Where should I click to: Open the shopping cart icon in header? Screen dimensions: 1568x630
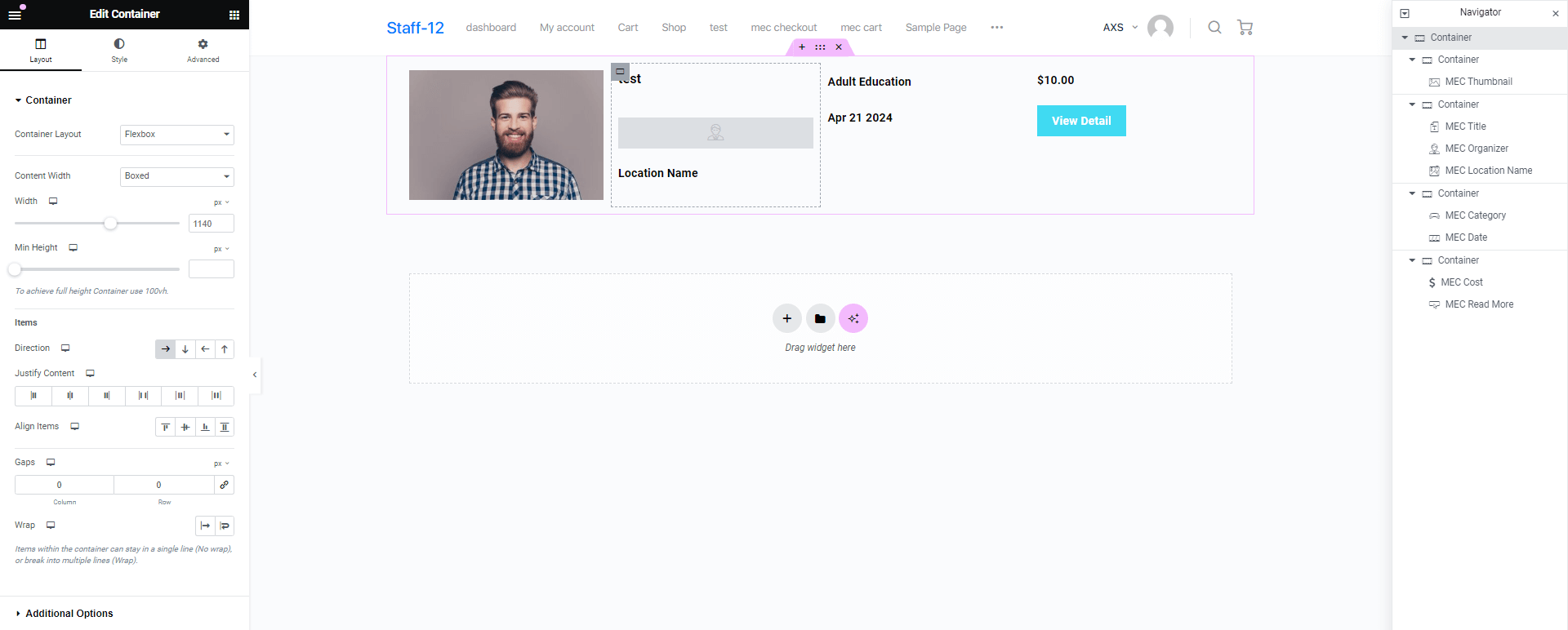pos(1245,28)
